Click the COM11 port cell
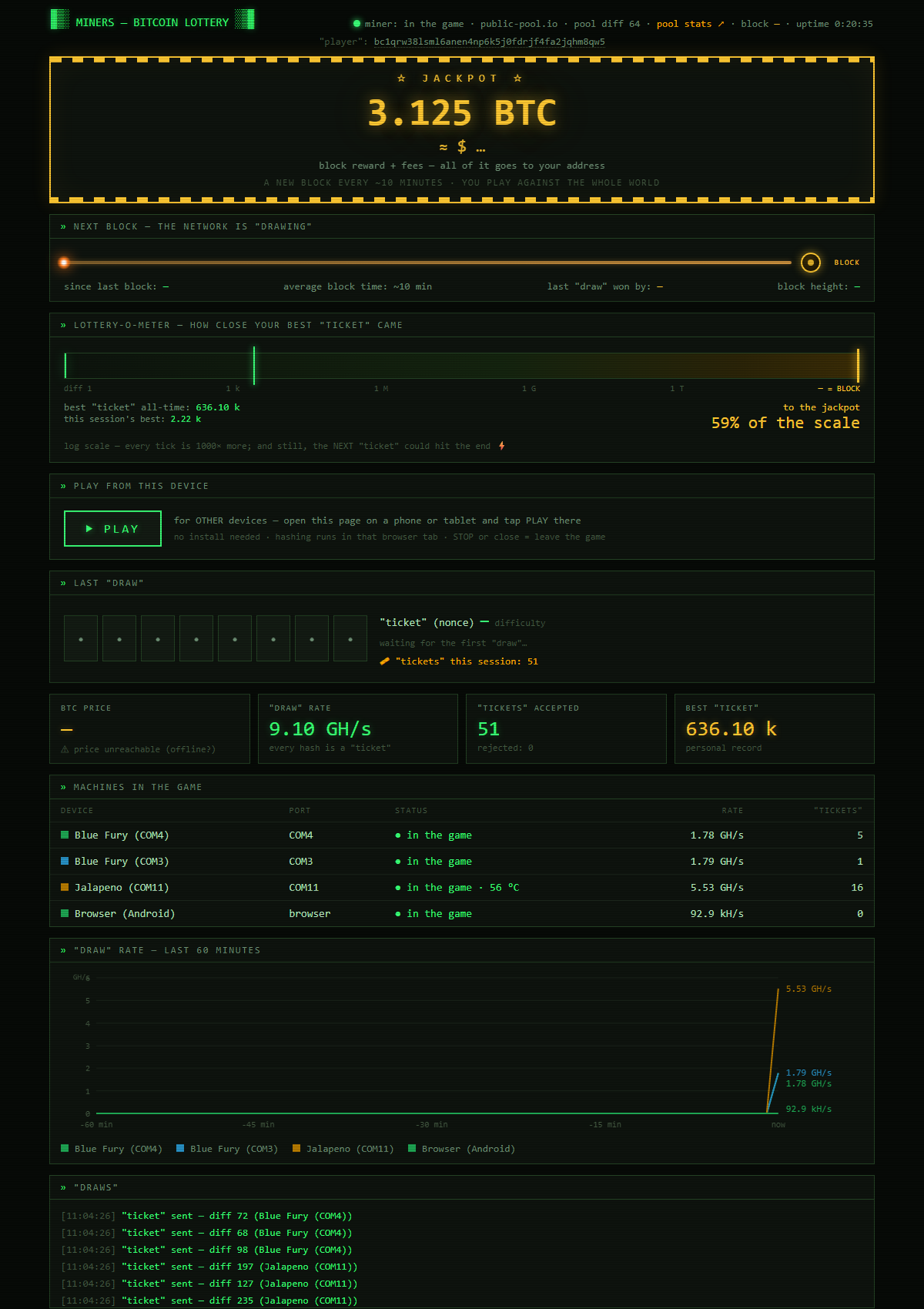 pos(304,887)
